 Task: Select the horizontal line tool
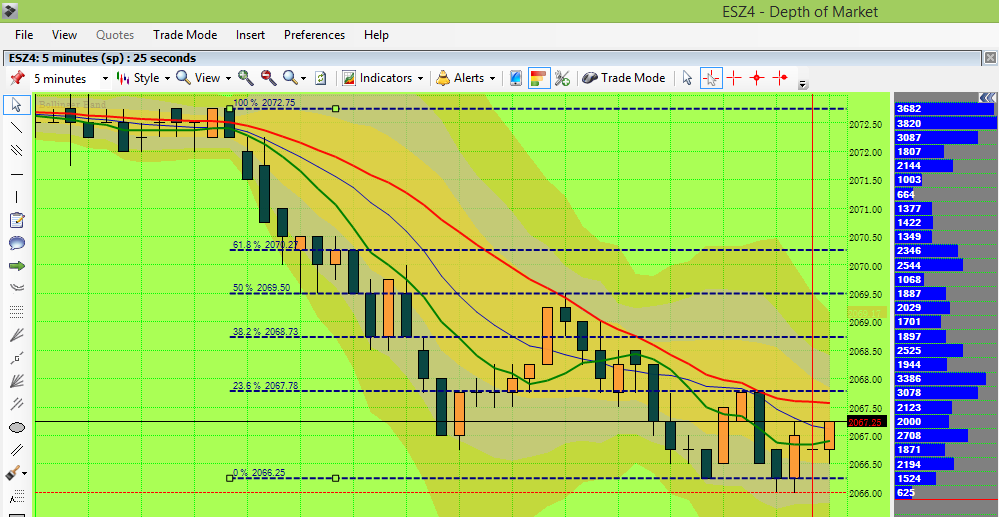[x=17, y=174]
